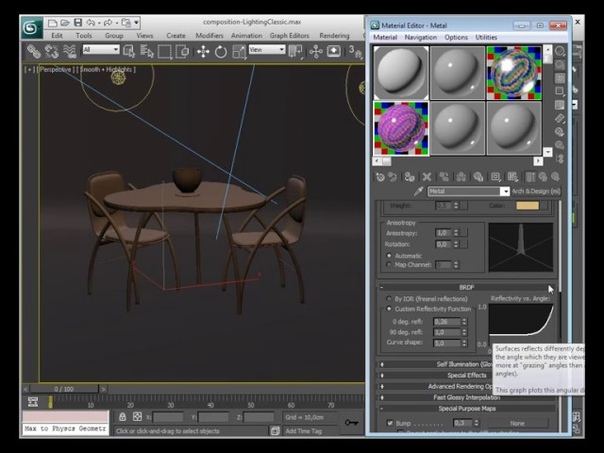This screenshot has width=604, height=453.
Task: Click the Bump map None button
Action: click(517, 423)
